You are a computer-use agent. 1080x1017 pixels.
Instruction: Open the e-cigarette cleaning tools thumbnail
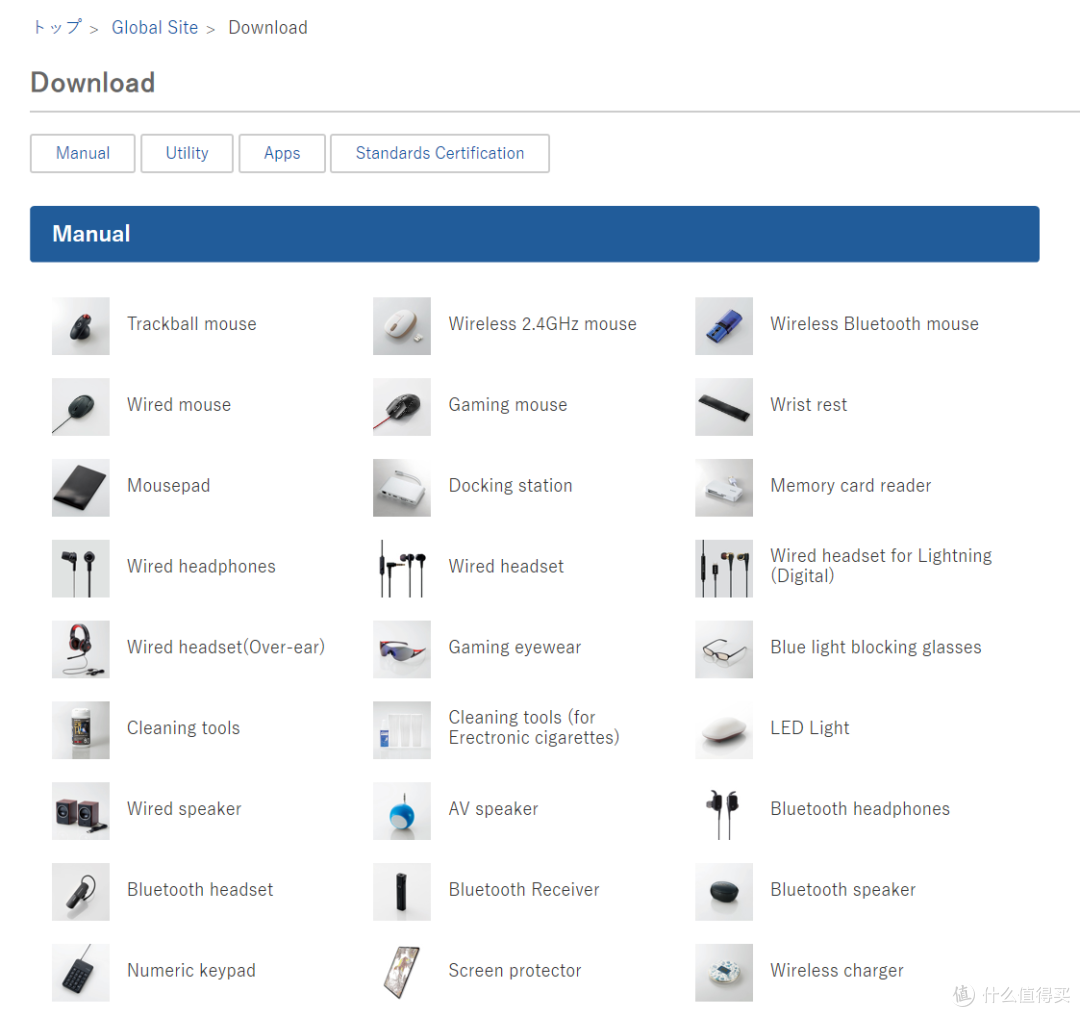coord(402,730)
